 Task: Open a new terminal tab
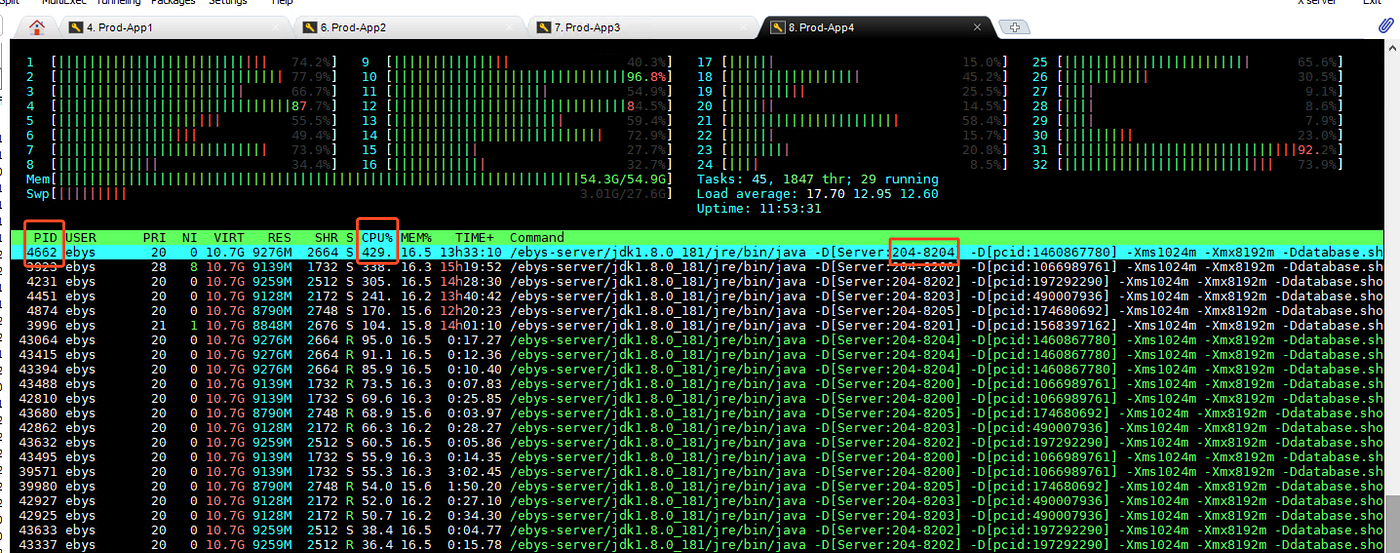1014,27
